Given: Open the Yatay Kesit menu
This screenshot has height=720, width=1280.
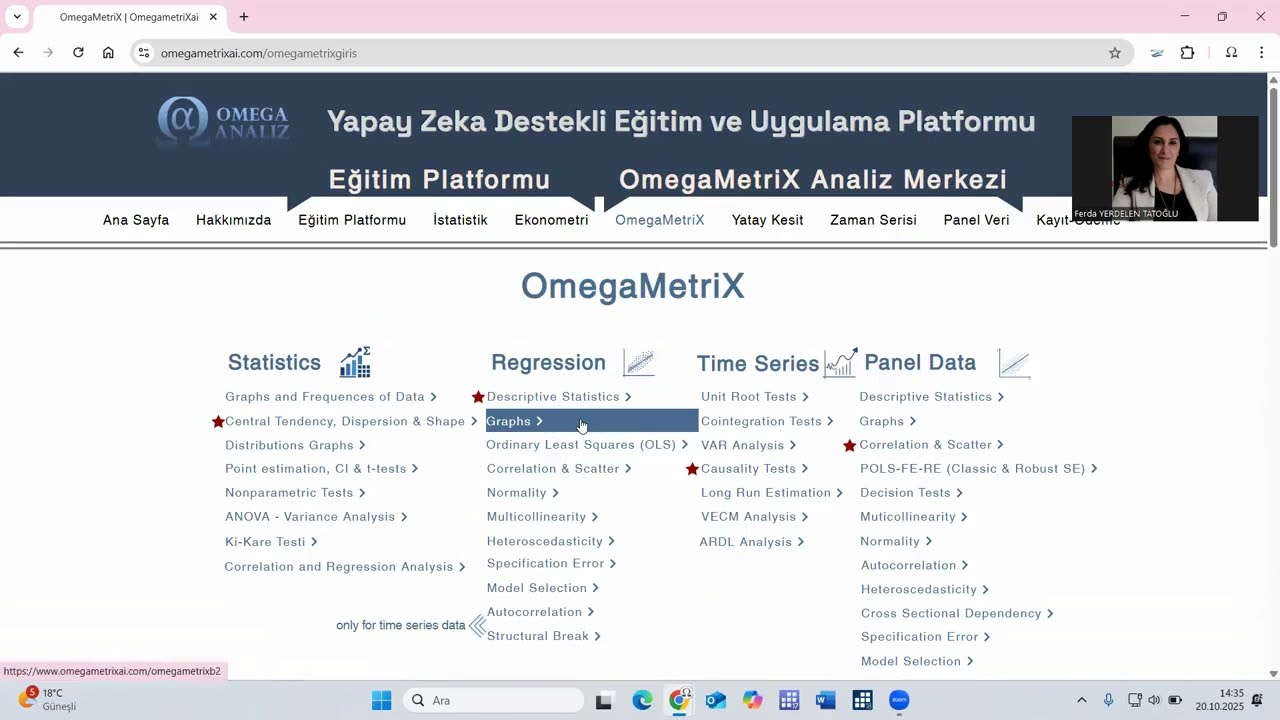Looking at the screenshot, I should click(x=767, y=220).
